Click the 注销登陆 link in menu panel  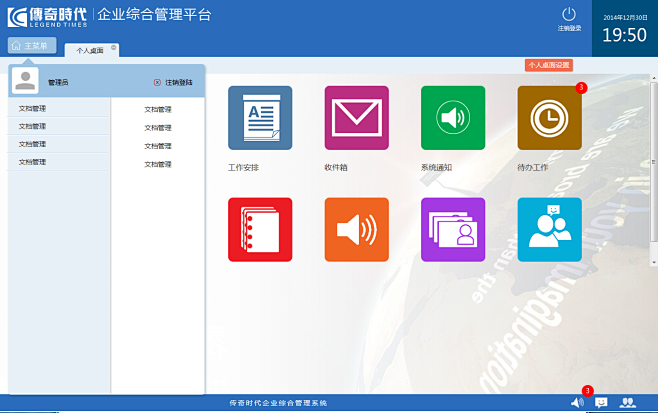pyautogui.click(x=179, y=83)
